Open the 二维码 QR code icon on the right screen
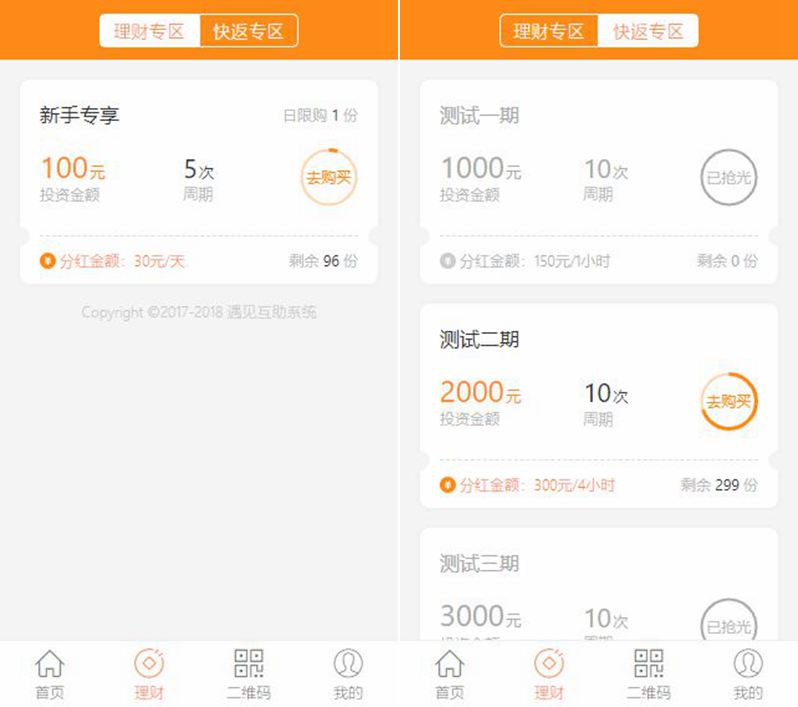 click(648, 664)
